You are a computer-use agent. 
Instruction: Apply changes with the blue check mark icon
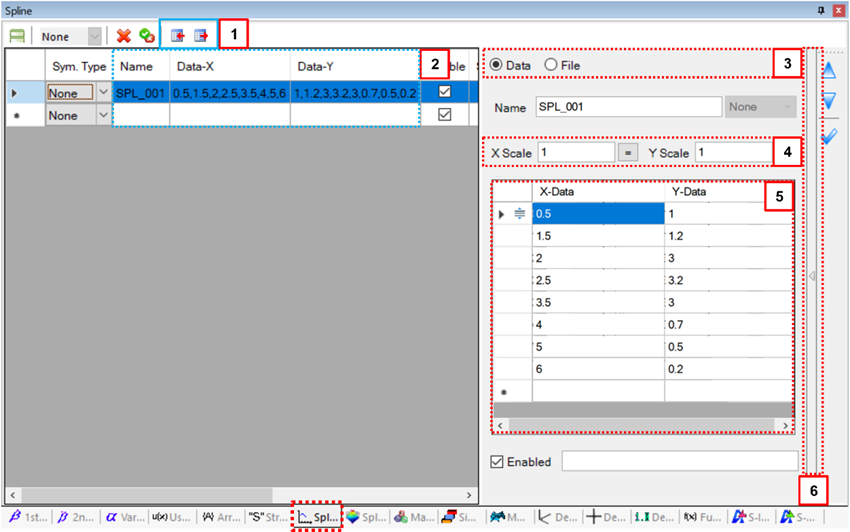pyautogui.click(x=829, y=136)
